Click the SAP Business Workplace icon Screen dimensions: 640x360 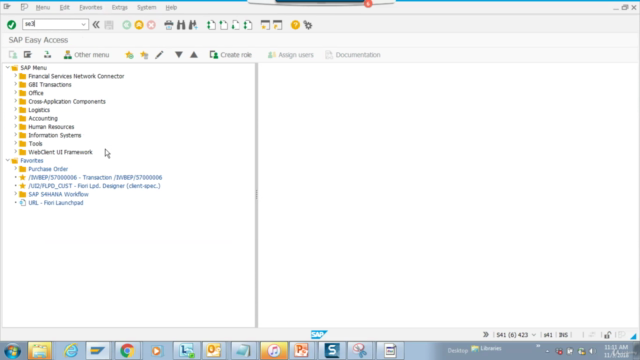click(47, 55)
